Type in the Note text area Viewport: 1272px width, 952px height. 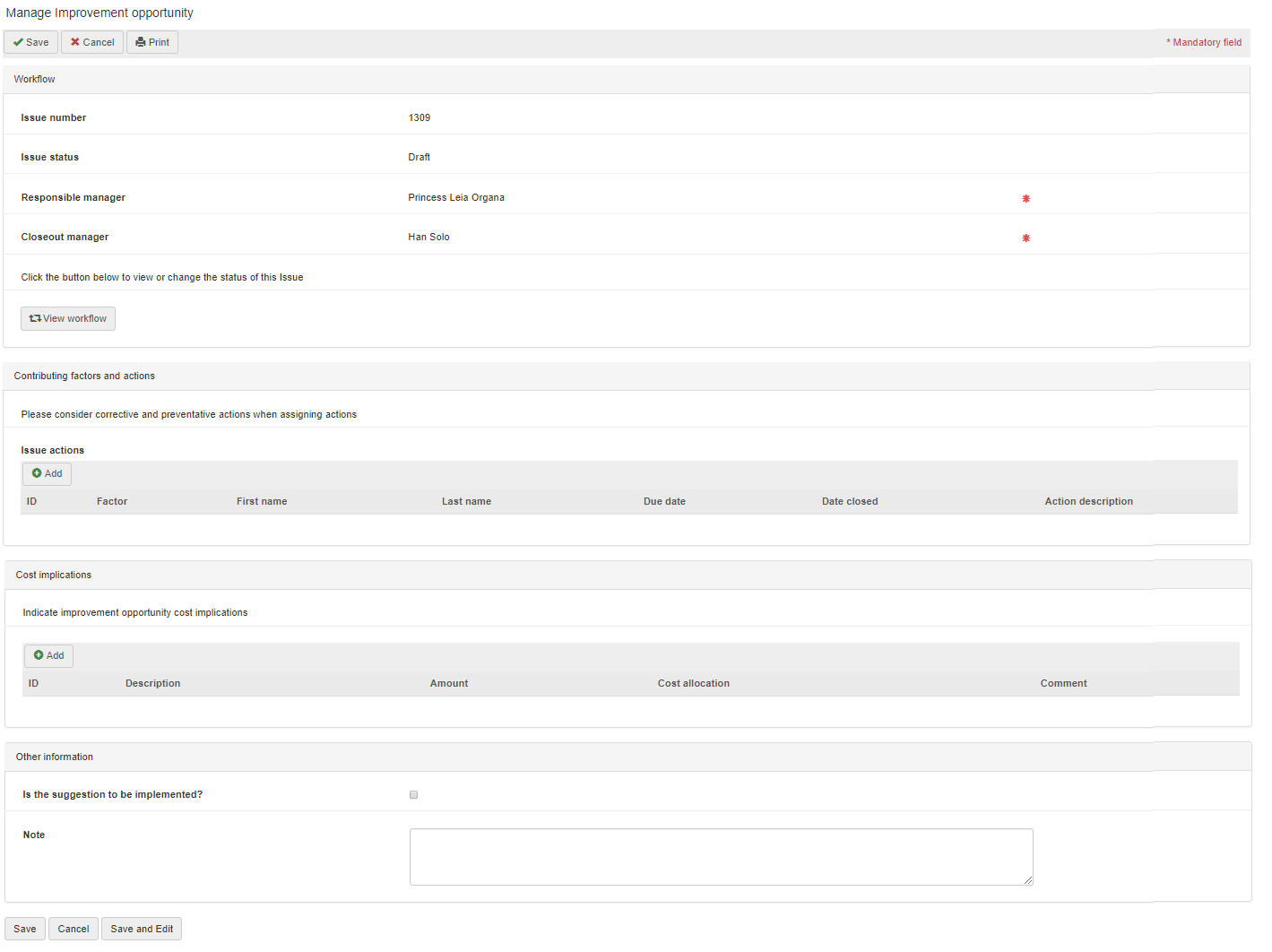point(721,856)
